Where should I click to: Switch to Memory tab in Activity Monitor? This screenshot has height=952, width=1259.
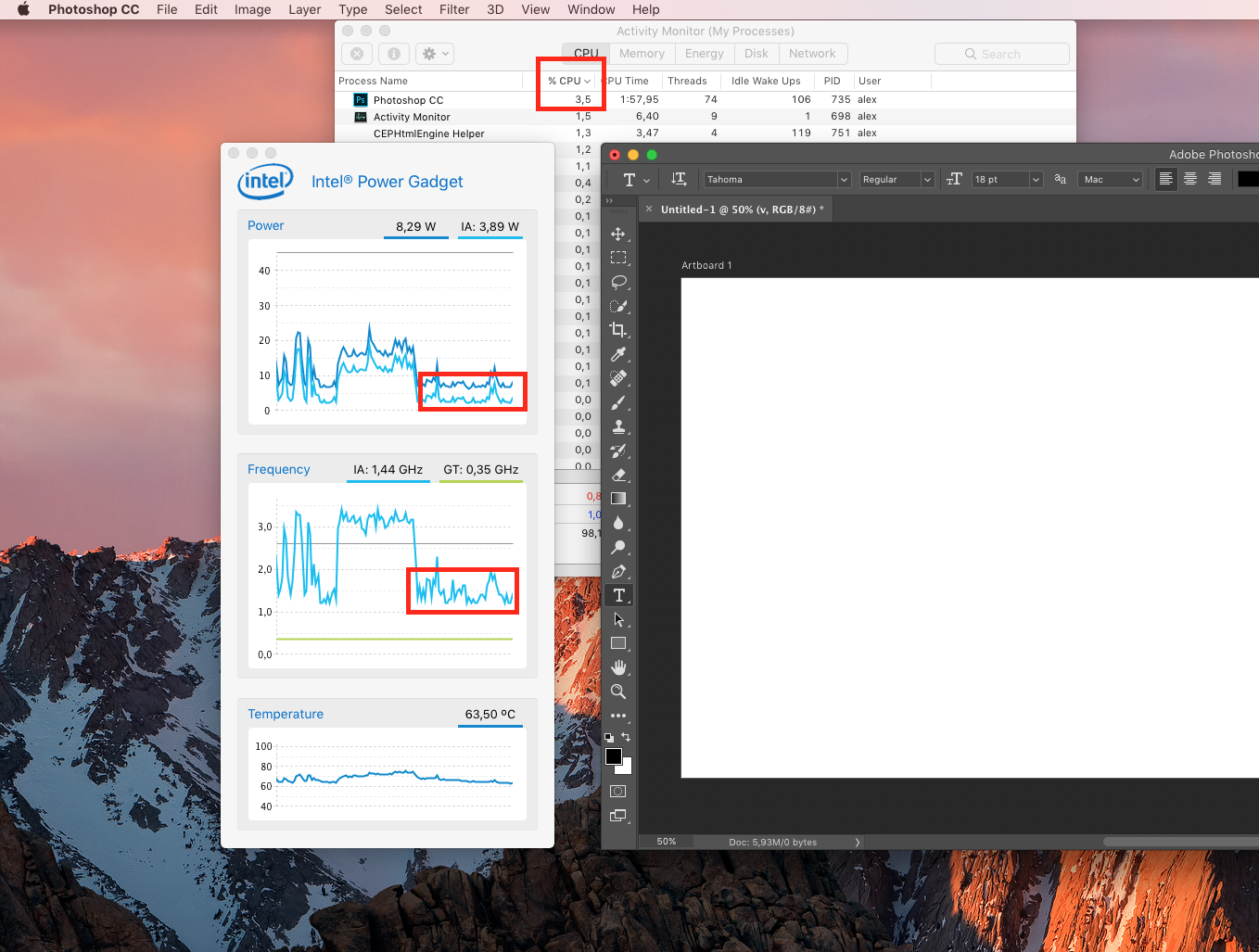(x=642, y=54)
